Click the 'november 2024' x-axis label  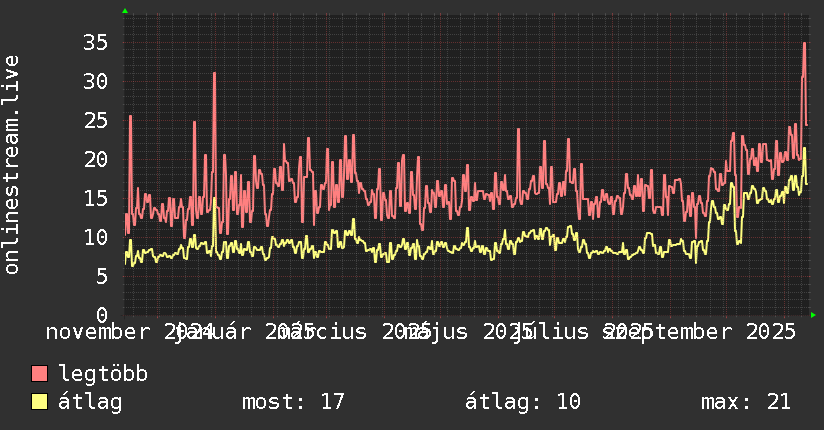(130, 332)
